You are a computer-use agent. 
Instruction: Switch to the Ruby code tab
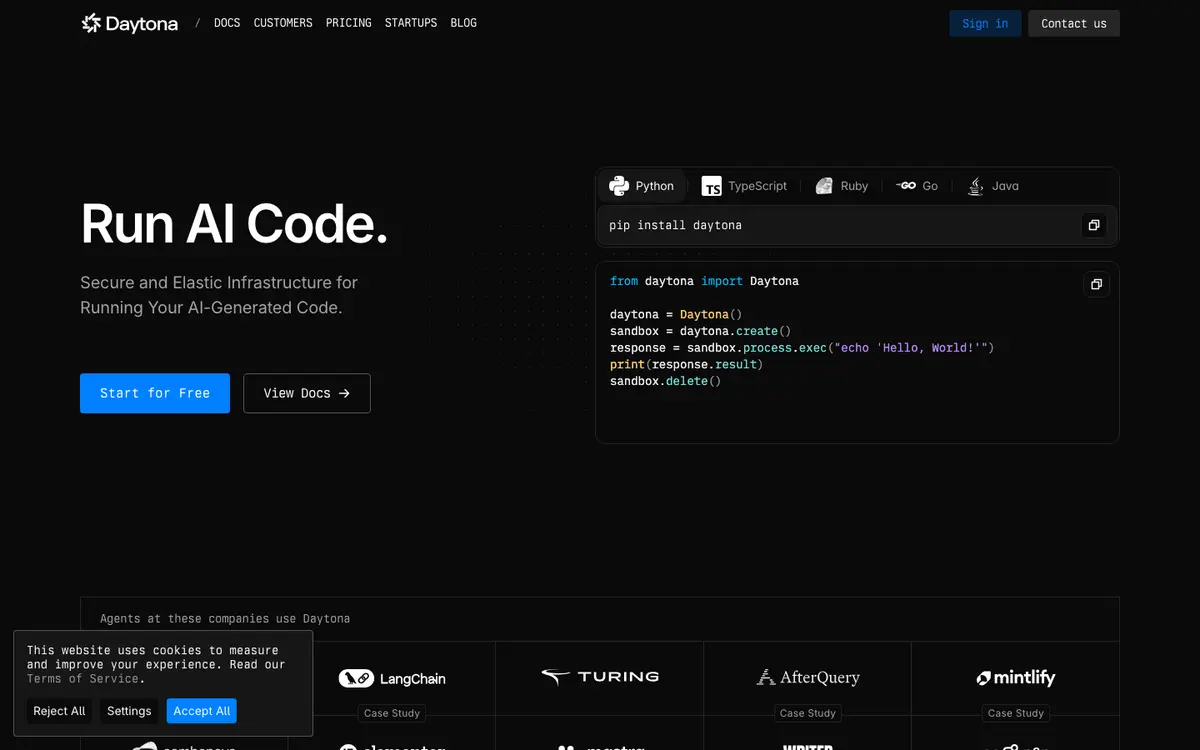pyautogui.click(x=842, y=186)
